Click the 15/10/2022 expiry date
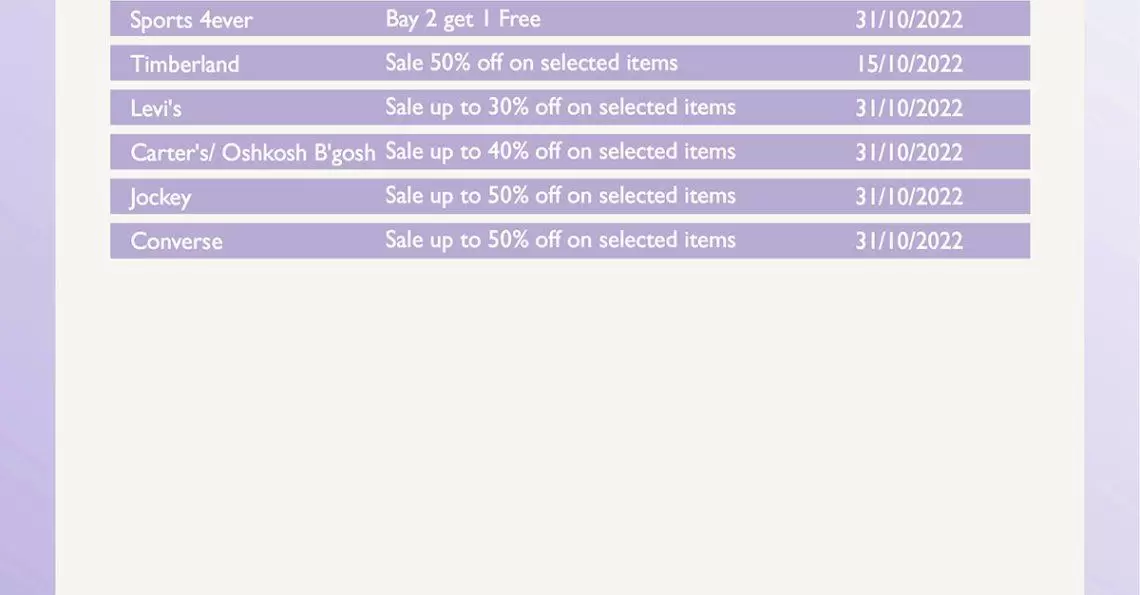The width and height of the screenshot is (1140, 595). (909, 64)
